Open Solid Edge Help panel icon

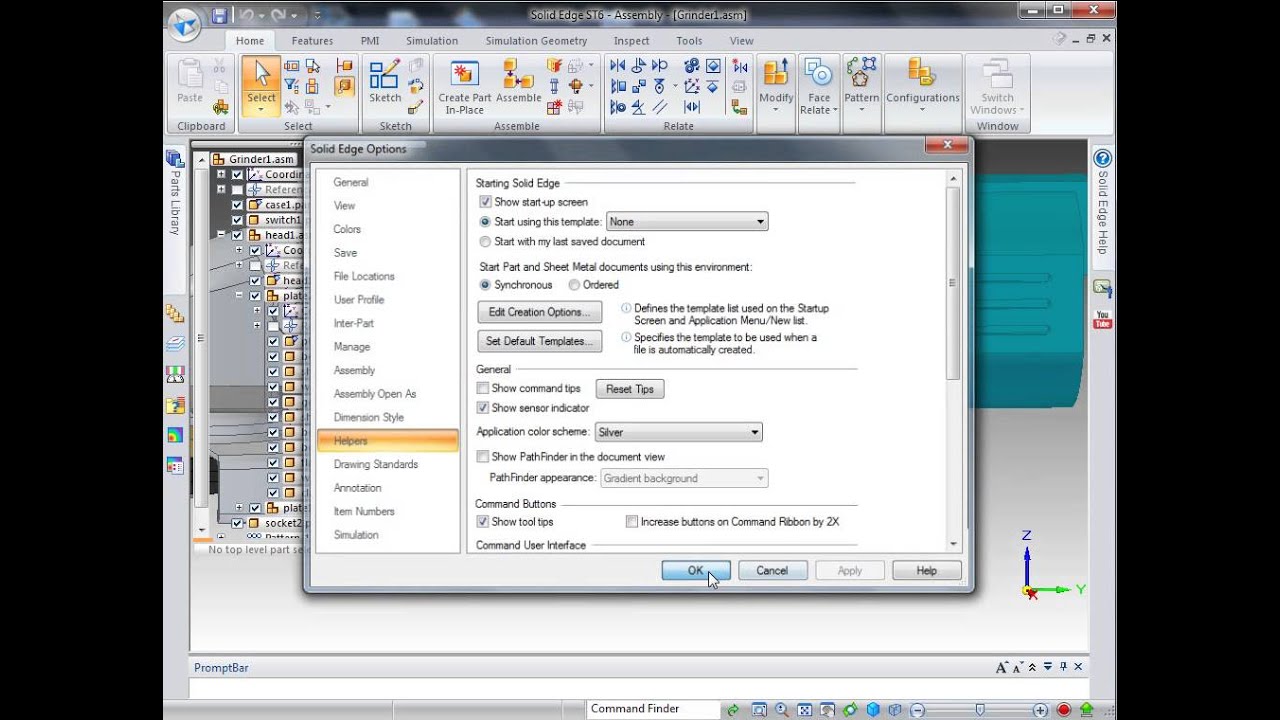(1102, 159)
